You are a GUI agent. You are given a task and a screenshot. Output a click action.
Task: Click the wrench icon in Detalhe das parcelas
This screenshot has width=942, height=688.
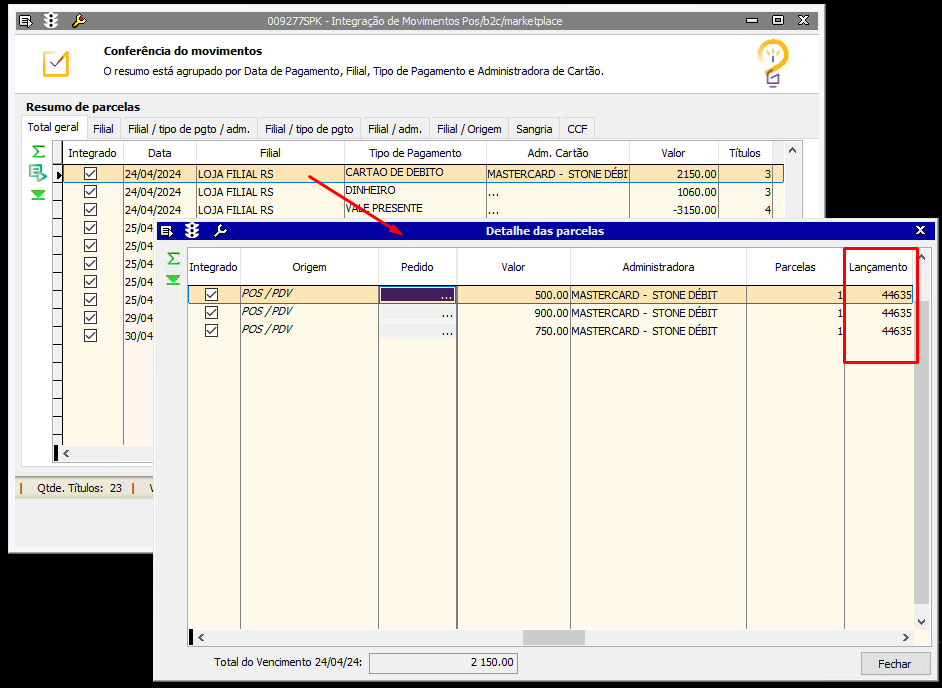[220, 231]
